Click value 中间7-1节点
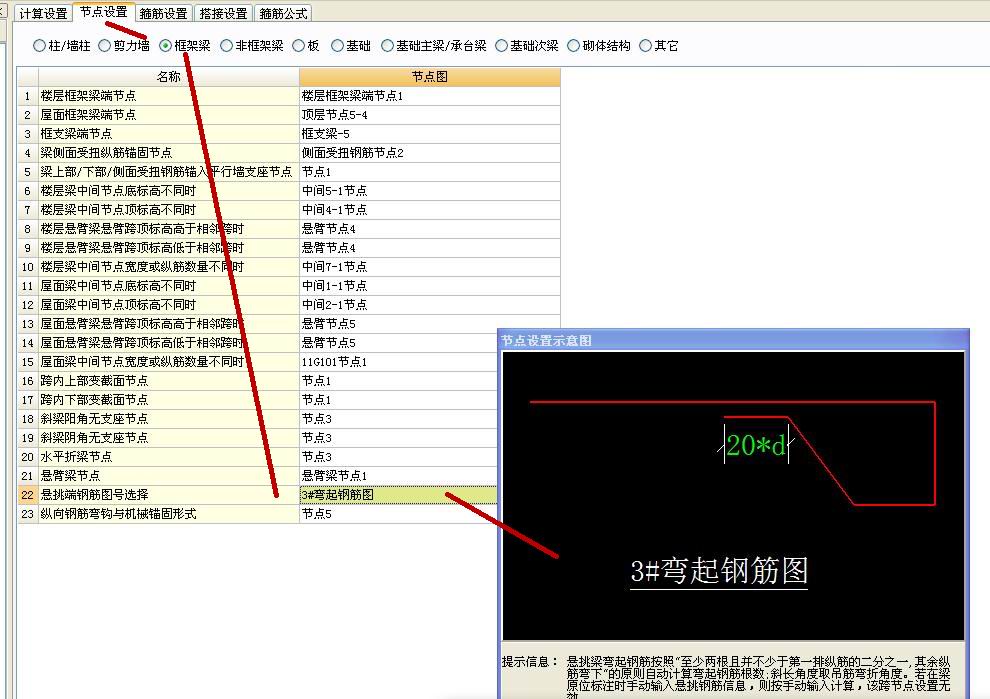The width and height of the screenshot is (990, 699). (x=429, y=266)
